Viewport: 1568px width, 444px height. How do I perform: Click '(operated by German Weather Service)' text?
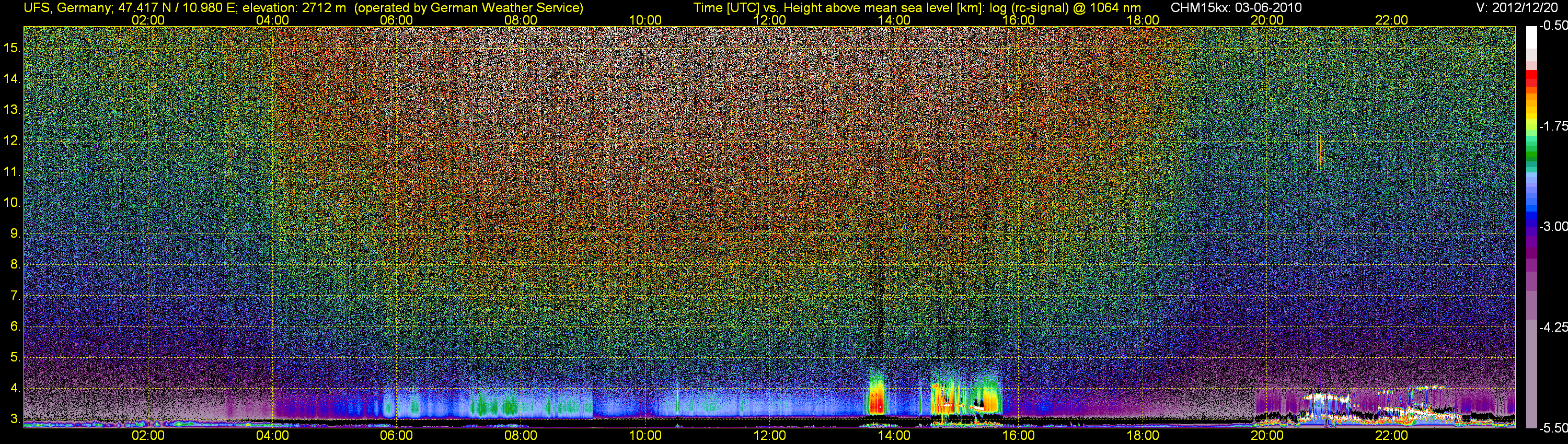coord(469,8)
